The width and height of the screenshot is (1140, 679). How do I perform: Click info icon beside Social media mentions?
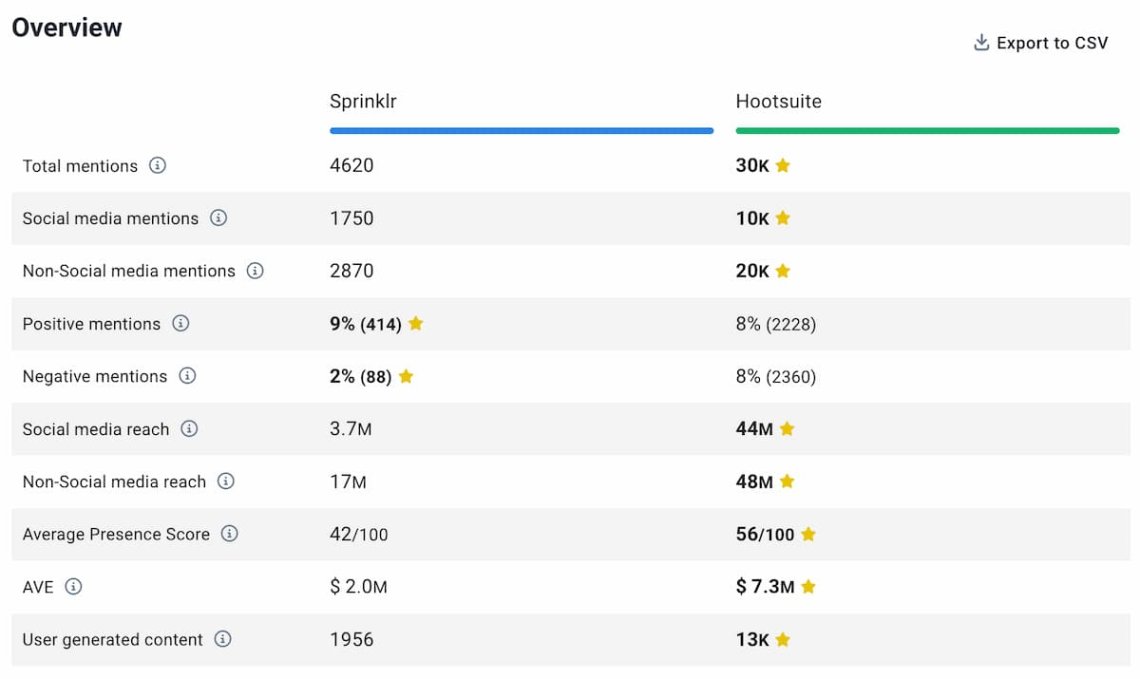(x=218, y=218)
